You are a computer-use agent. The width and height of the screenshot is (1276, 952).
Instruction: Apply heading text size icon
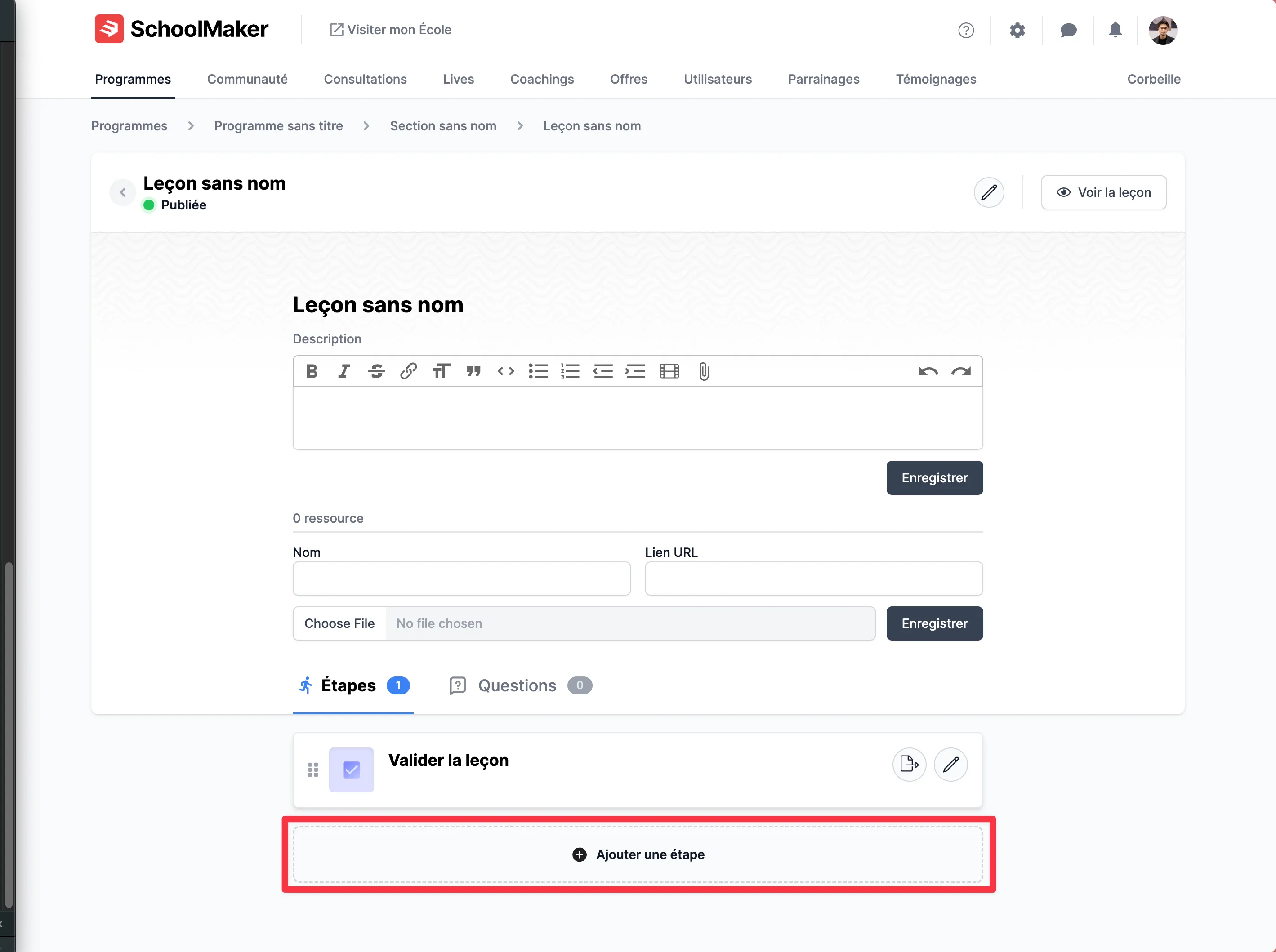pos(441,371)
